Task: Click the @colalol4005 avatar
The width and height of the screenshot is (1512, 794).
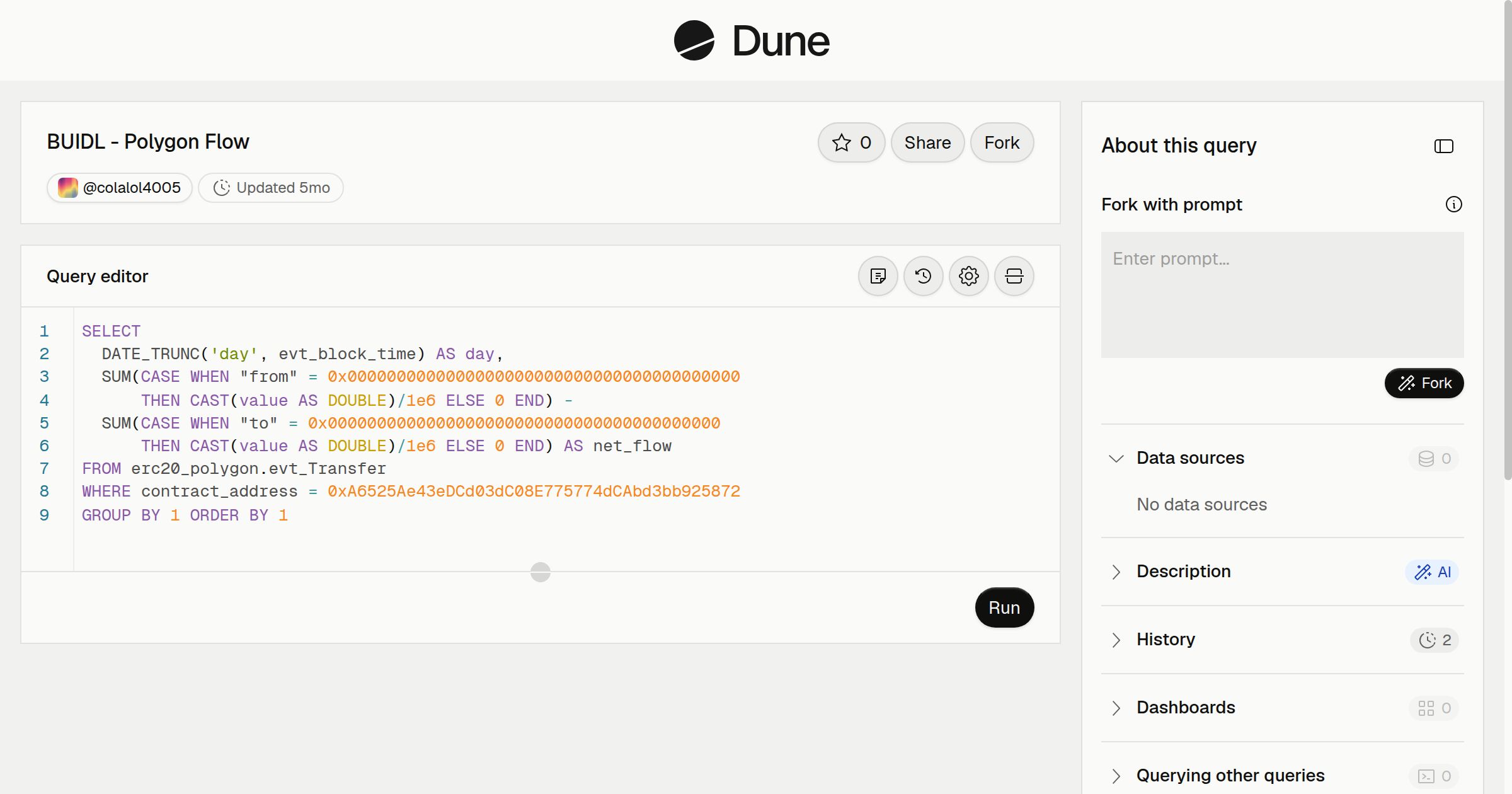Action: 68,188
